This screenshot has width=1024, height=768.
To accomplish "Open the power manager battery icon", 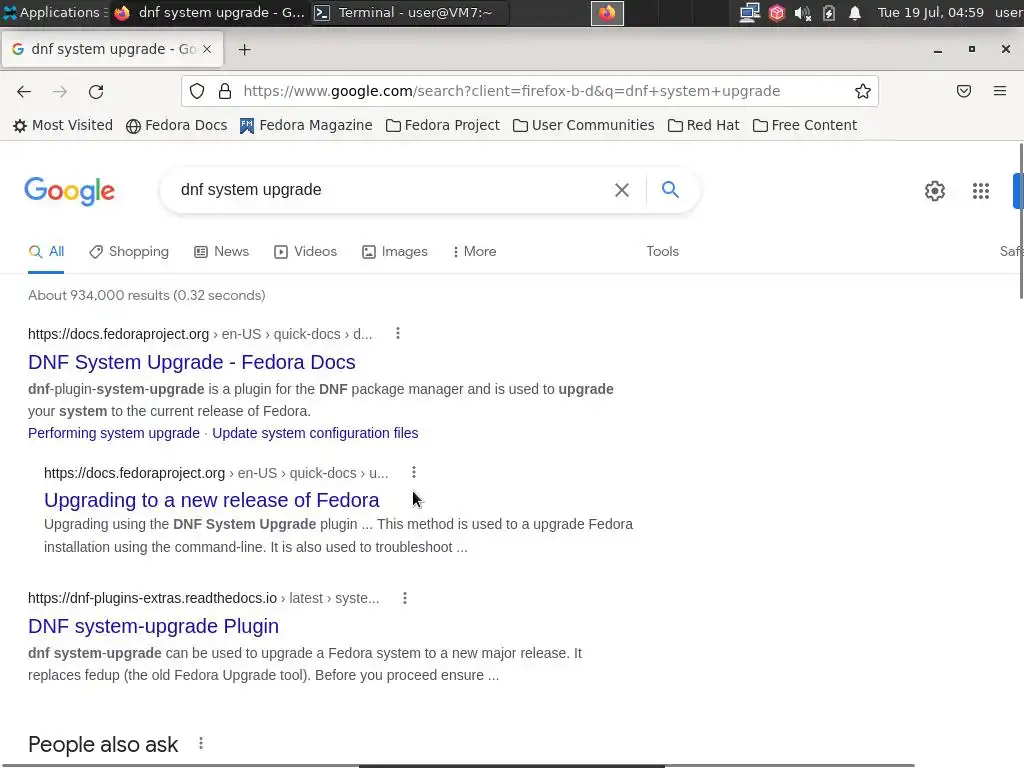I will (829, 13).
